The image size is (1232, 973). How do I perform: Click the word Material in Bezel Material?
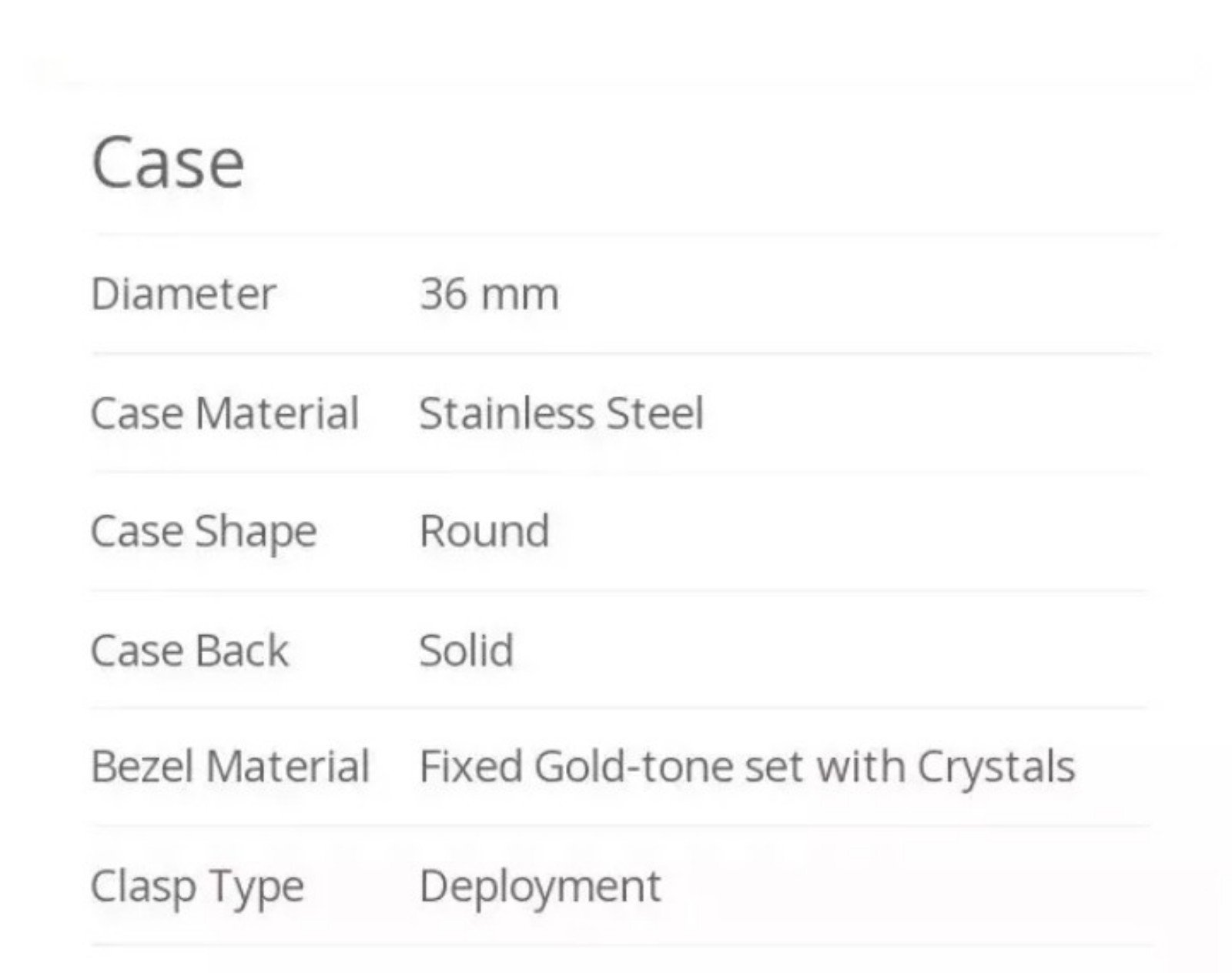[x=288, y=767]
